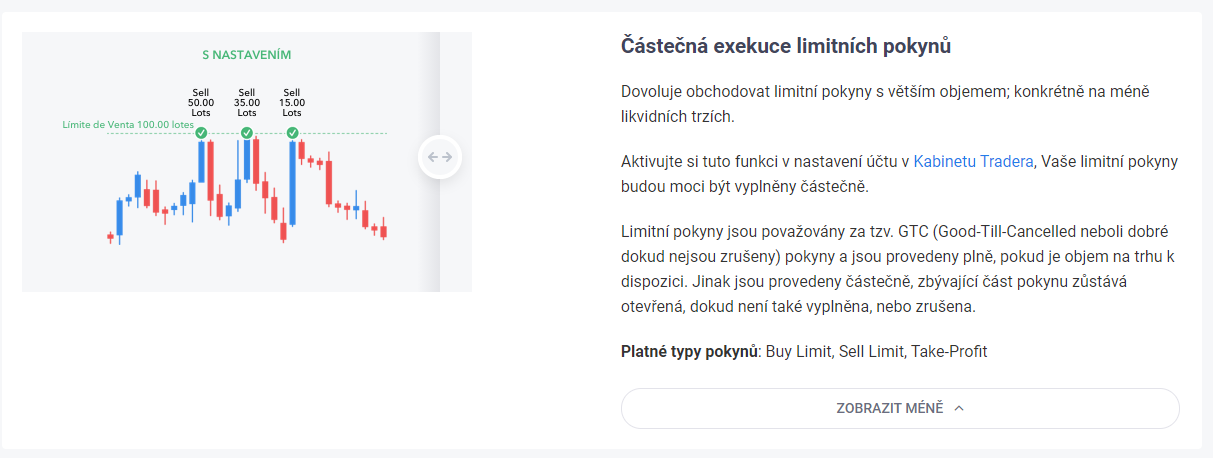Viewport: 1213px width, 458px height.
Task: Click the small red candle at the chart's far left
Action: [110, 237]
